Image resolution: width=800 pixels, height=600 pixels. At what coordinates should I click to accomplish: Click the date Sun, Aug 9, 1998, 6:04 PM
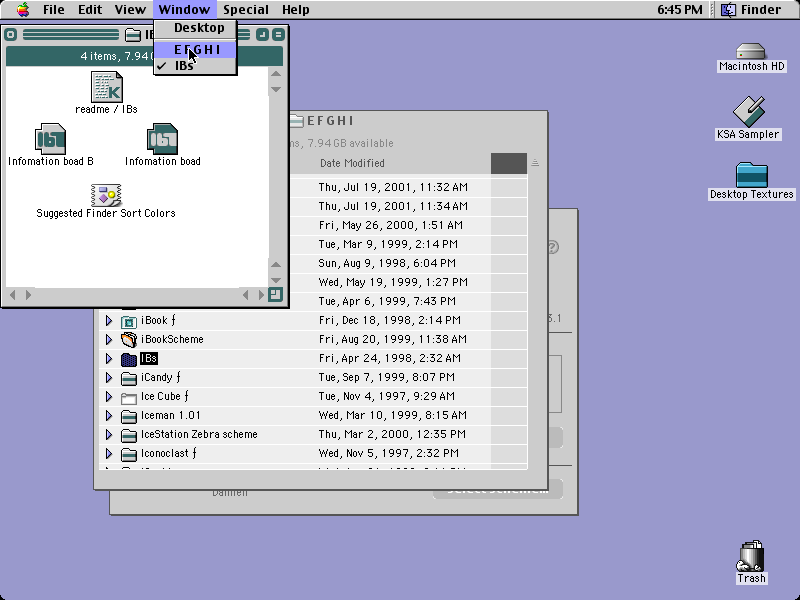click(387, 263)
